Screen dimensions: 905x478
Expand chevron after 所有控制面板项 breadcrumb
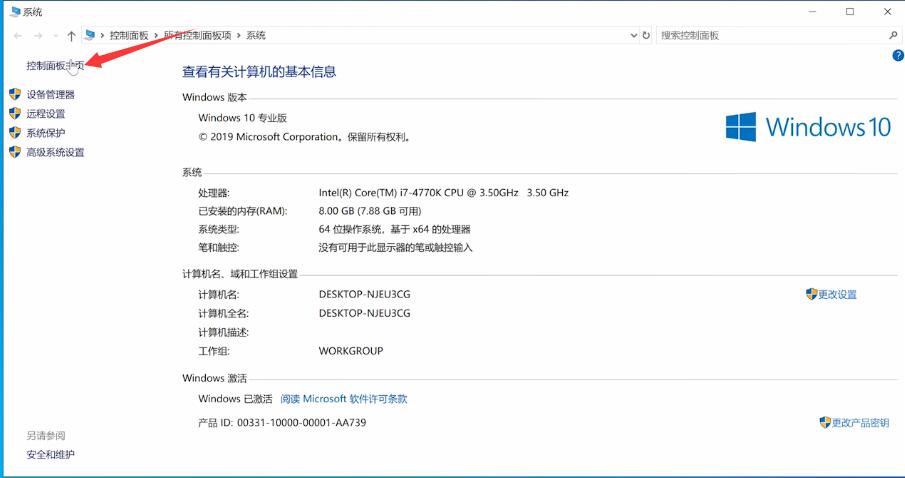[238, 35]
